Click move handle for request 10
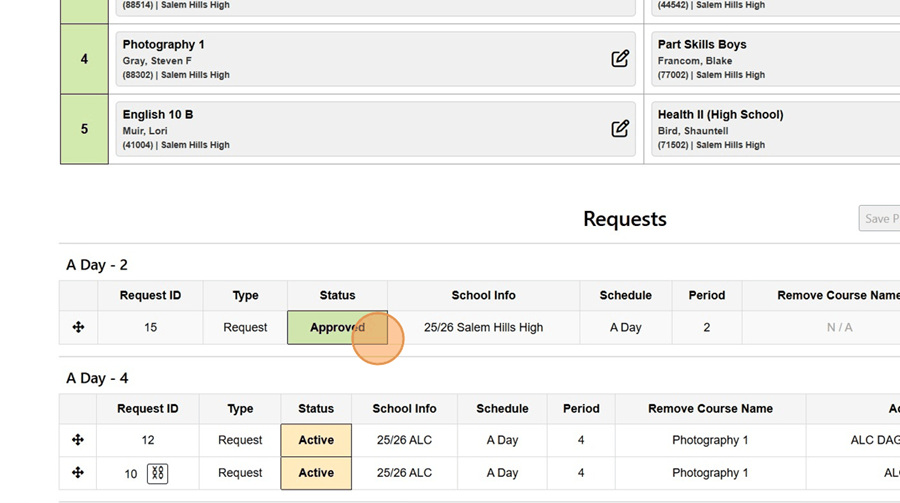This screenshot has width=900, height=503. [78, 473]
